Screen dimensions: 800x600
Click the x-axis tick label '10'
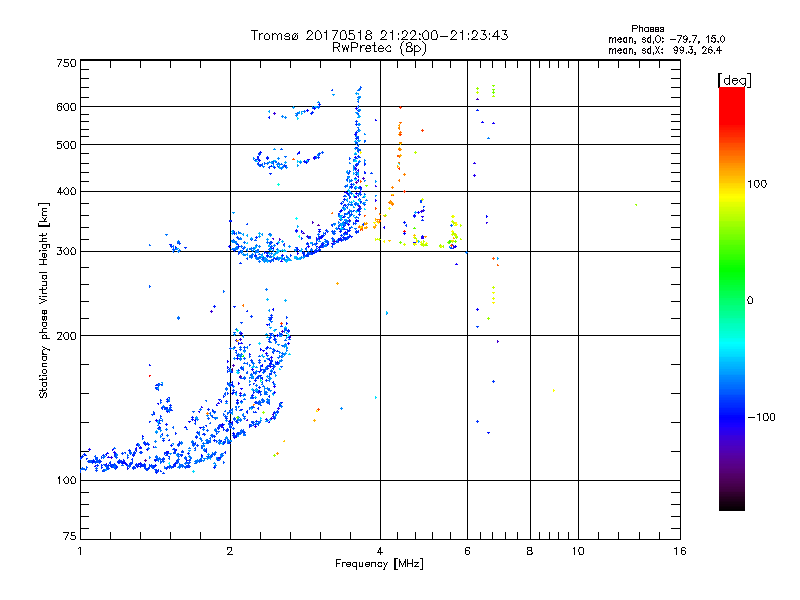coord(578,551)
